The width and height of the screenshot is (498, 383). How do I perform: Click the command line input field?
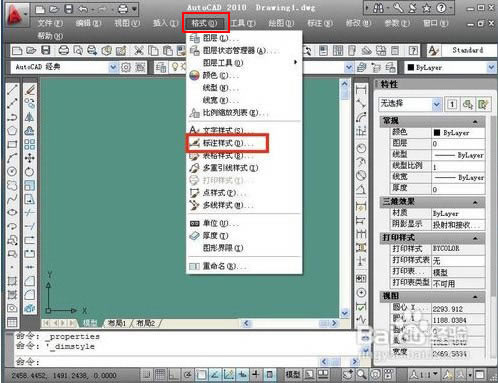167,362
